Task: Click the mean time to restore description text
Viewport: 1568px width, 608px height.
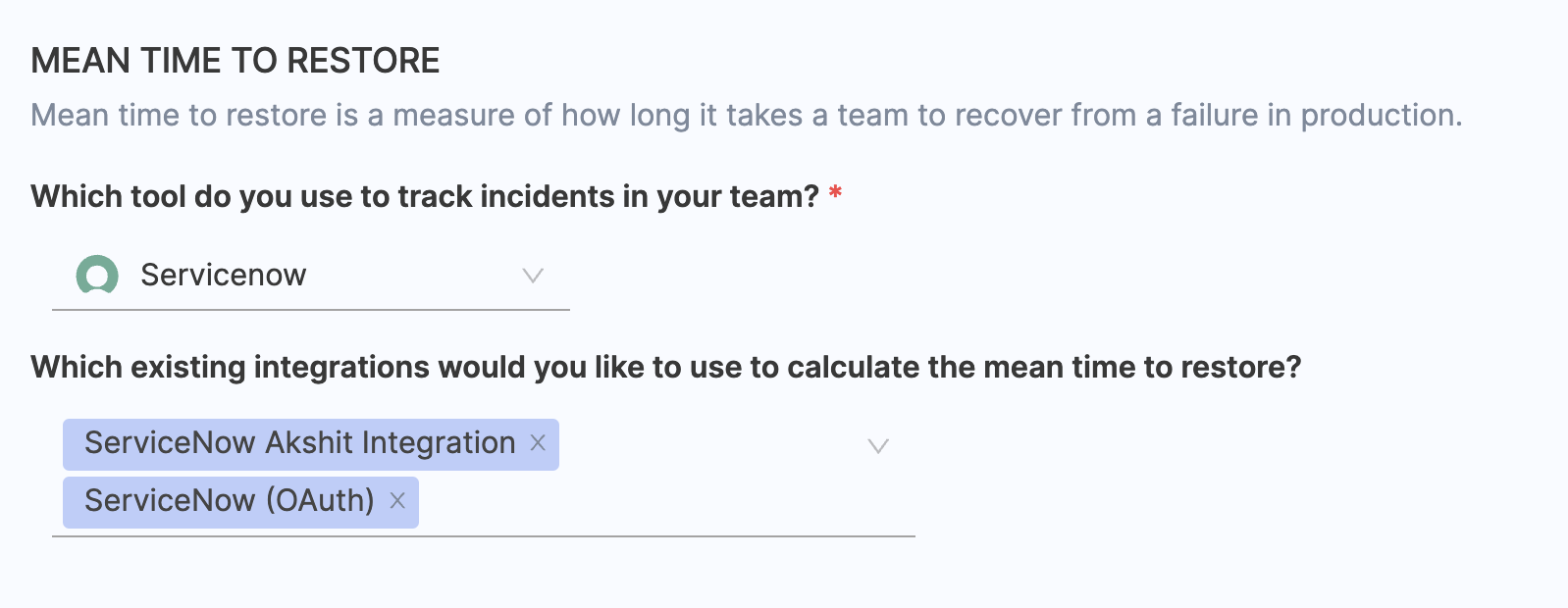Action: click(x=746, y=116)
